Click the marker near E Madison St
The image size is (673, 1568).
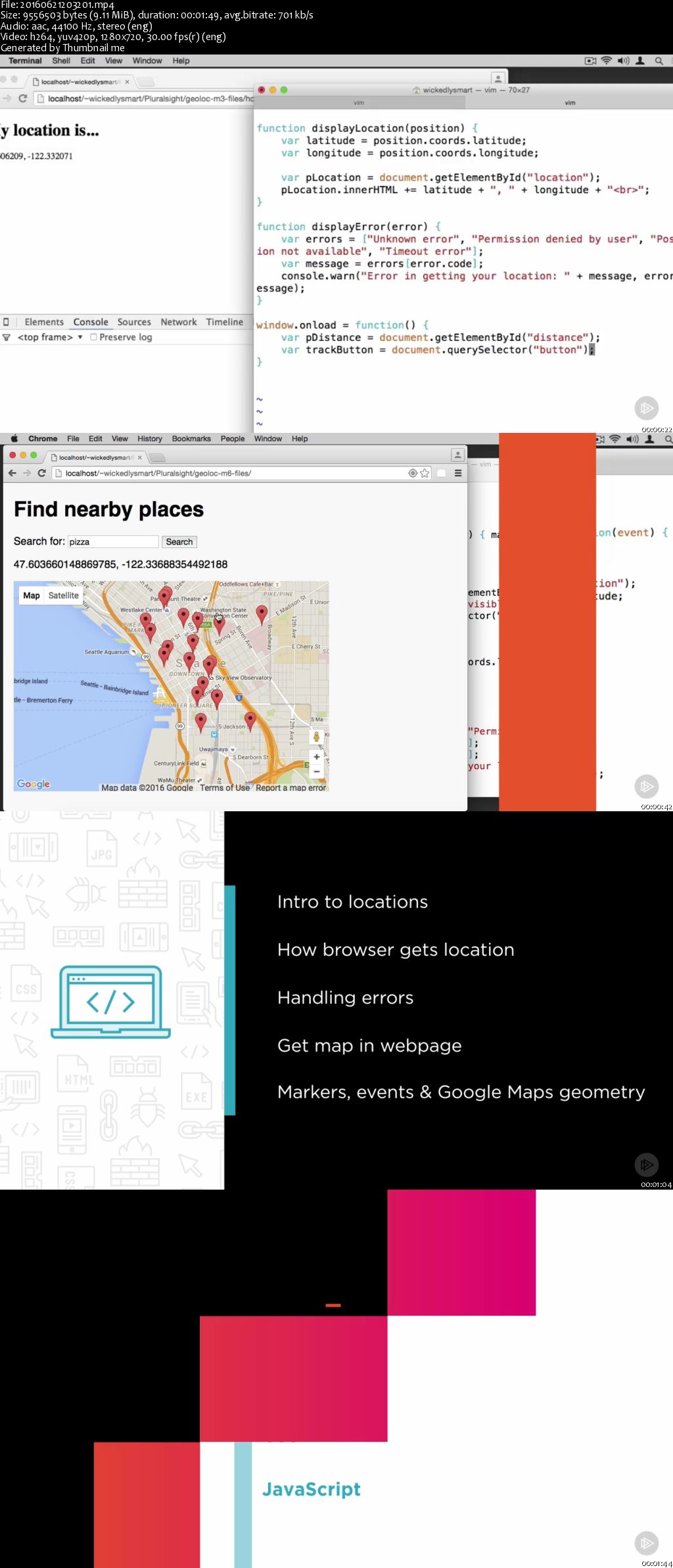262,614
